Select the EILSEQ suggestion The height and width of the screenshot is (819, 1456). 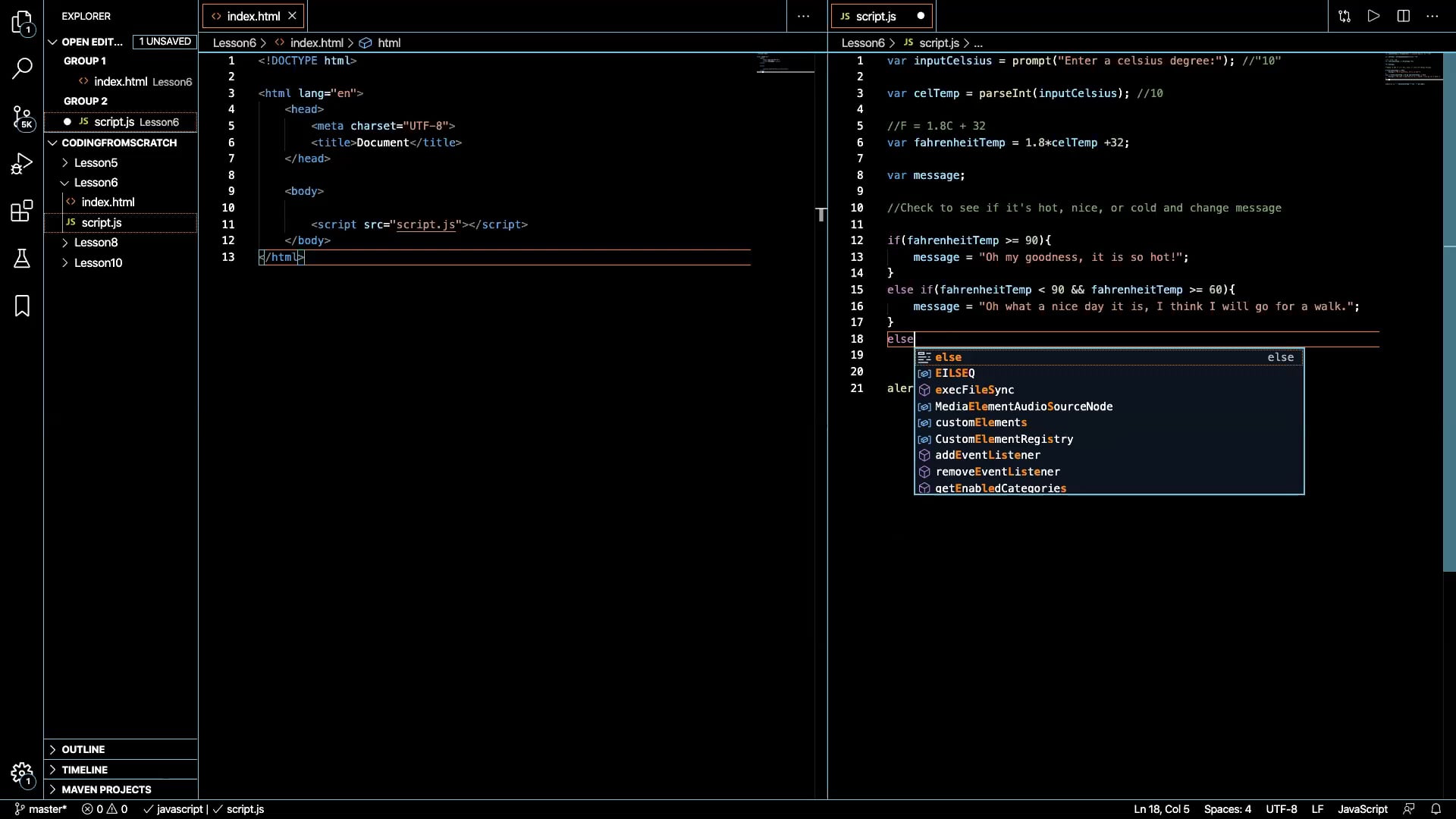tap(1109, 373)
